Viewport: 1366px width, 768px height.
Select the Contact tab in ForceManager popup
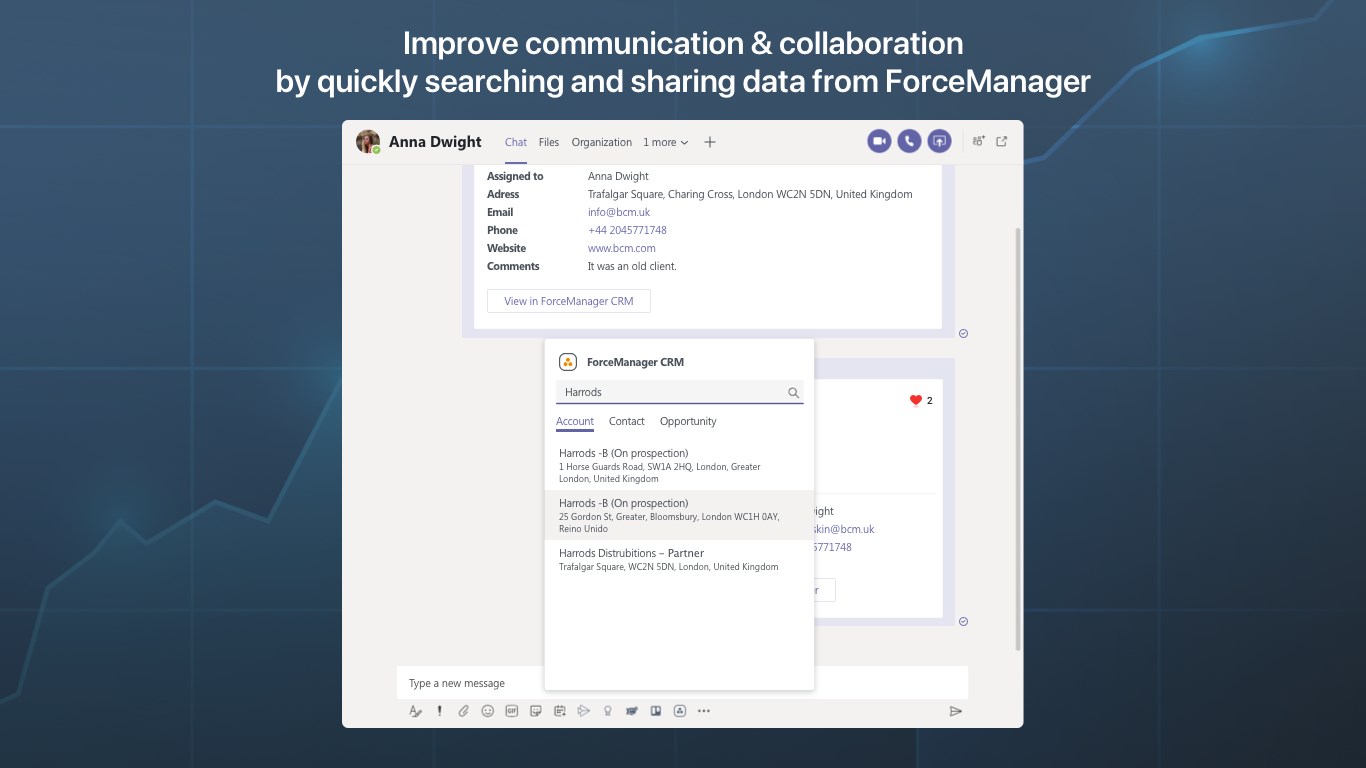(x=627, y=421)
